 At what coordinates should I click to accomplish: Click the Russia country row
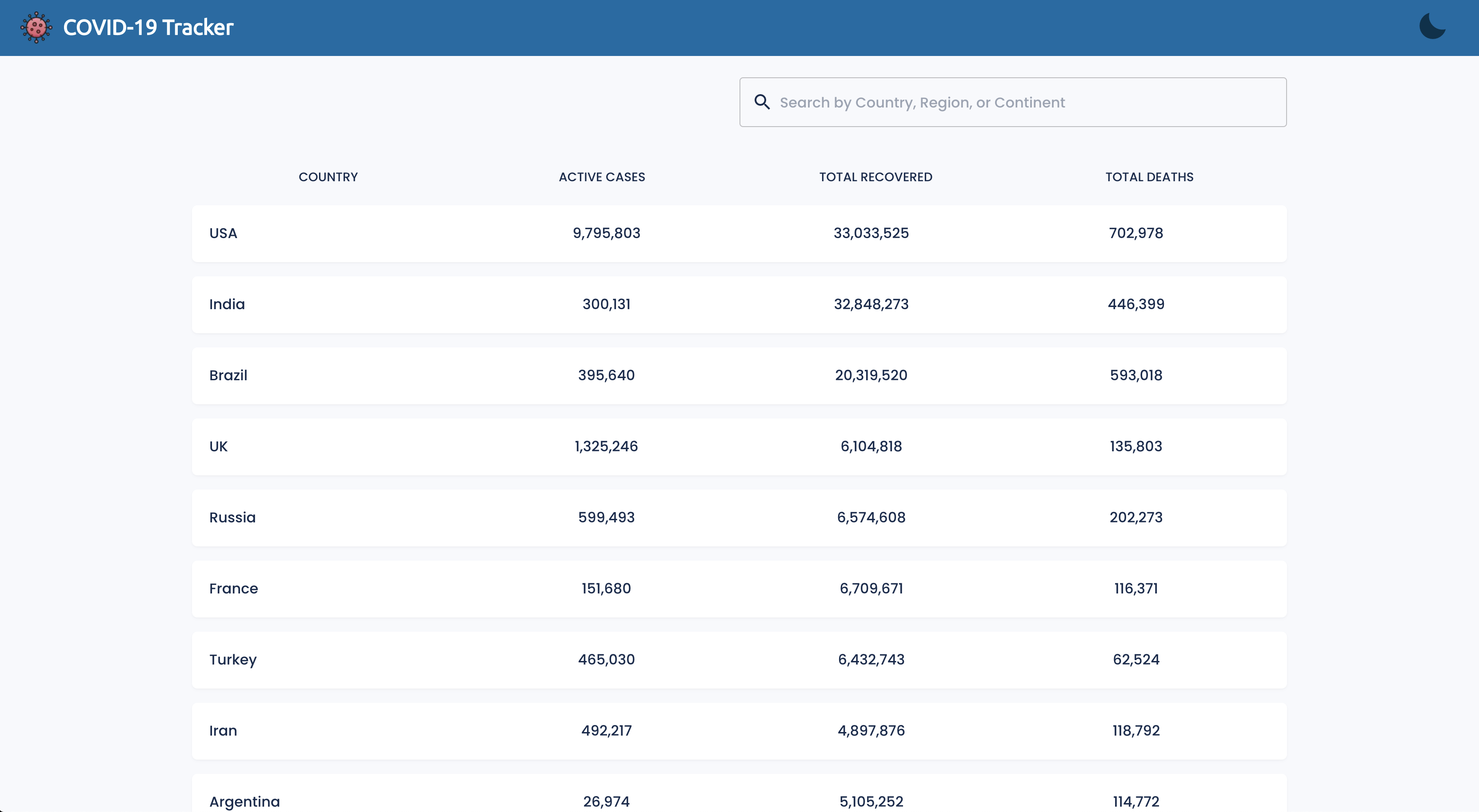click(x=739, y=517)
